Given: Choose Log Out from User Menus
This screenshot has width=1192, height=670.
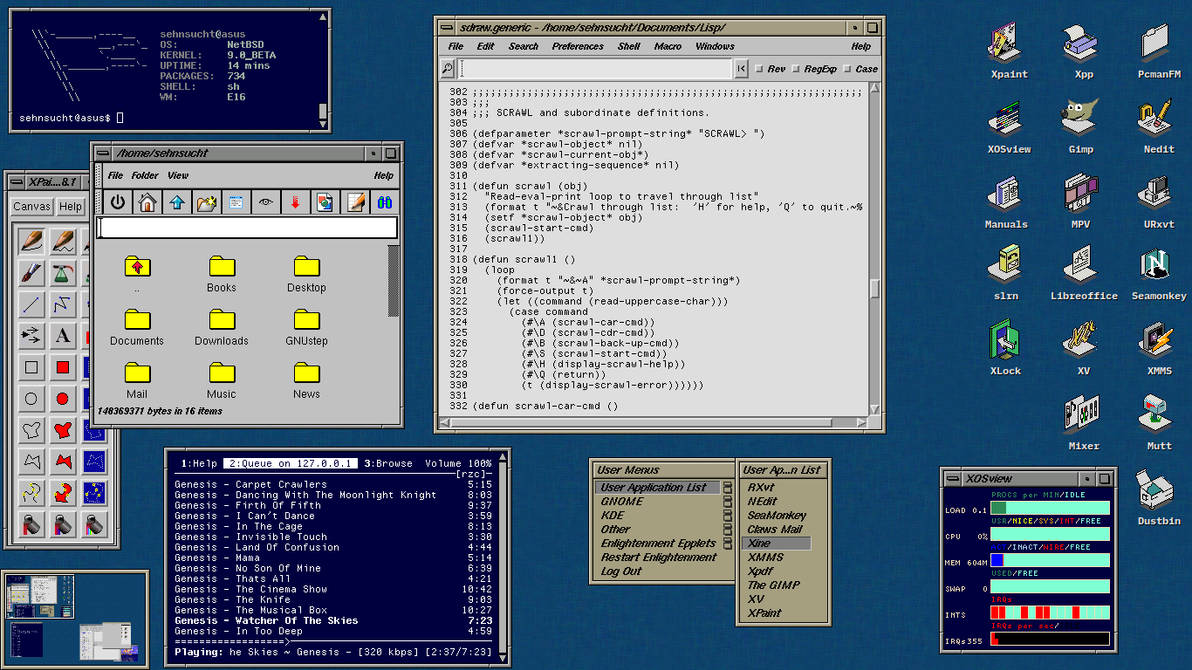Looking at the screenshot, I should tap(621, 571).
